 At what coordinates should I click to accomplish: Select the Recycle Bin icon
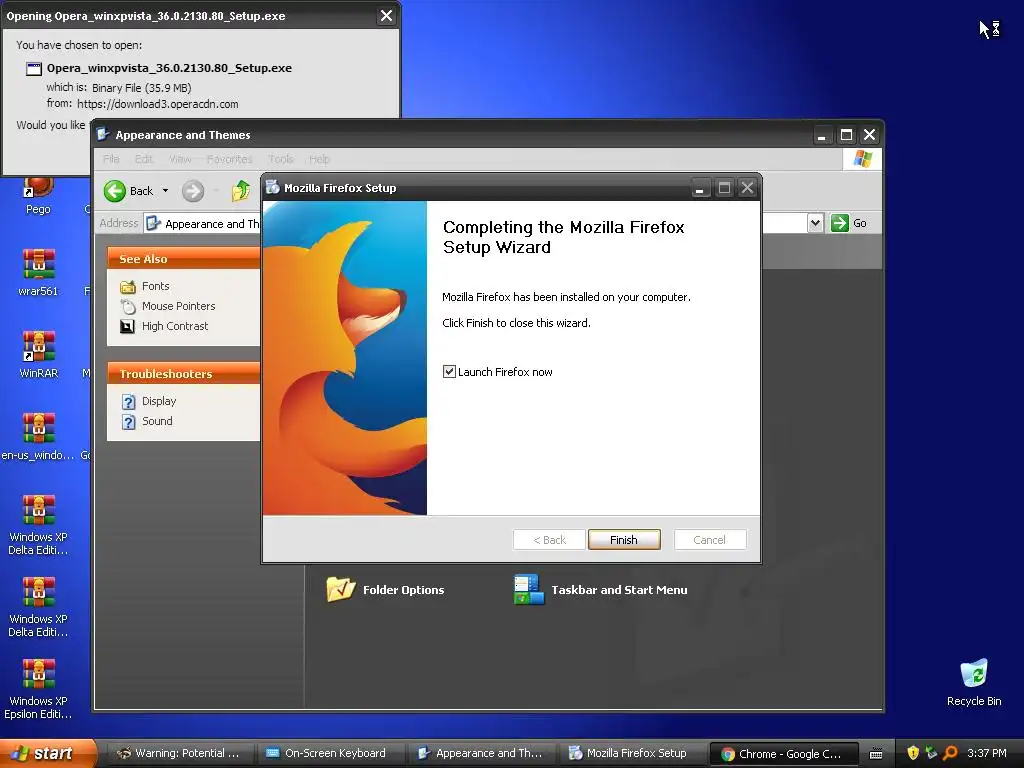tap(974, 682)
